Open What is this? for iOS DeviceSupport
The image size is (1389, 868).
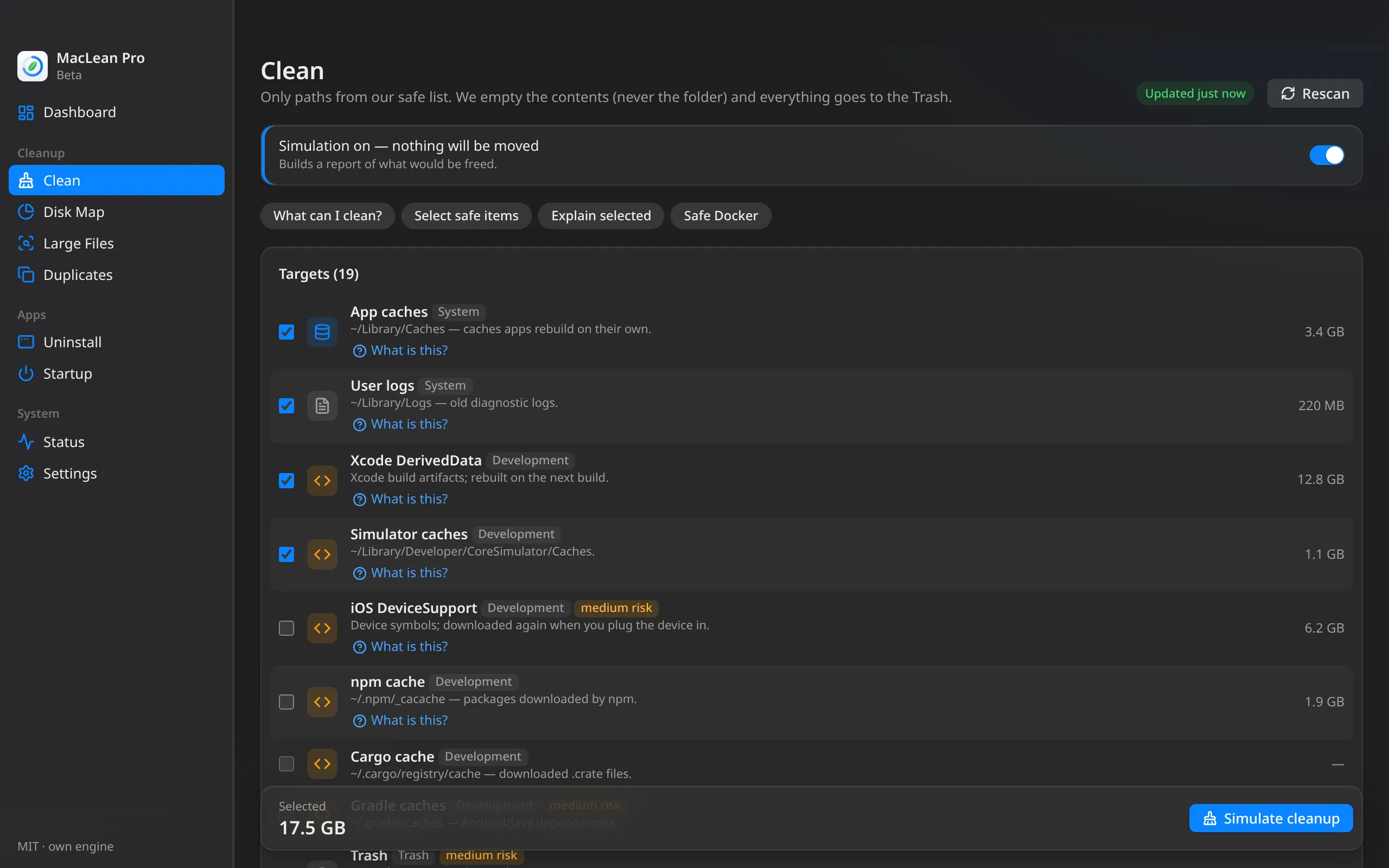pos(400,647)
